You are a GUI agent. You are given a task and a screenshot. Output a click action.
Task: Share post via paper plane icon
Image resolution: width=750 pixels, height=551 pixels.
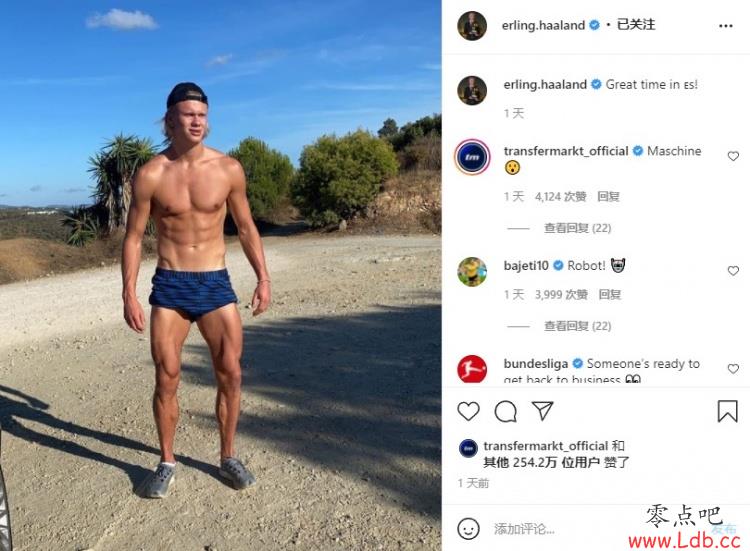point(542,411)
